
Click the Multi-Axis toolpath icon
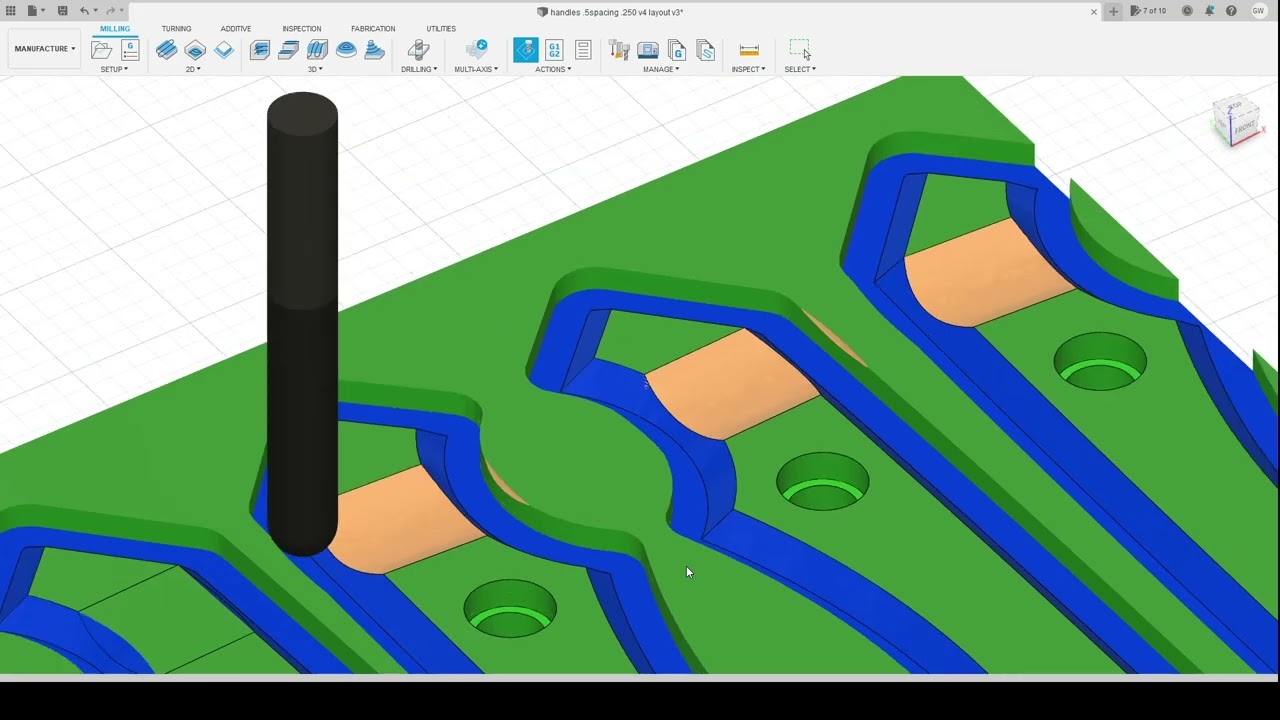click(477, 50)
